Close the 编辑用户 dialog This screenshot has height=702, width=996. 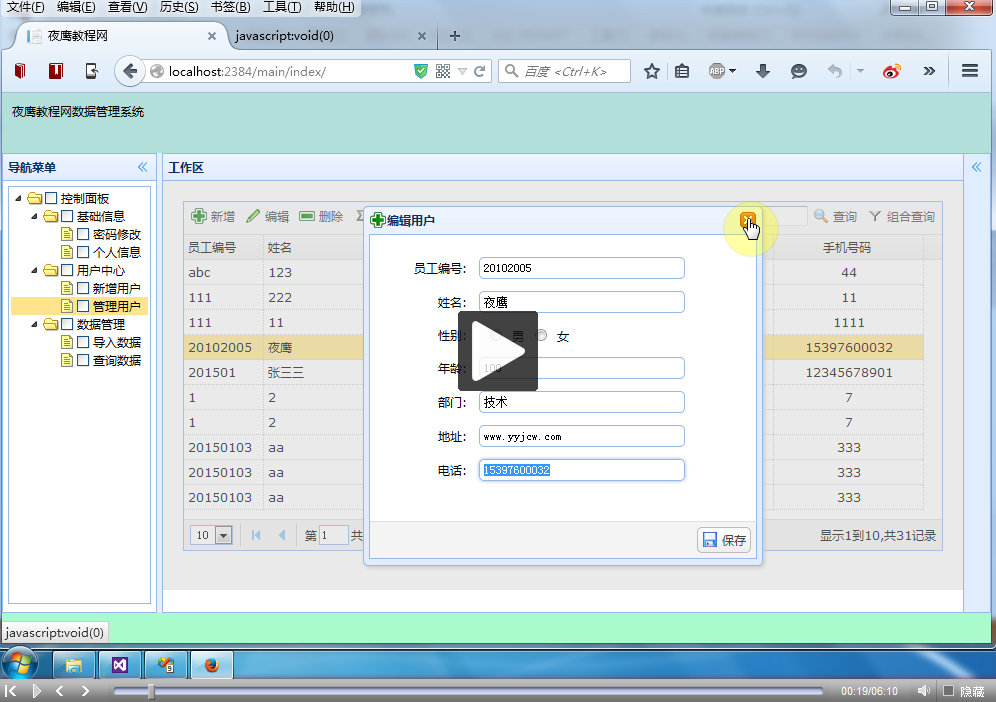(747, 220)
